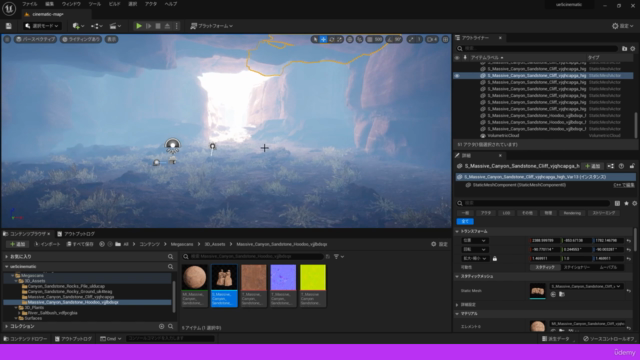Click 追加 button in details panel

593,166
